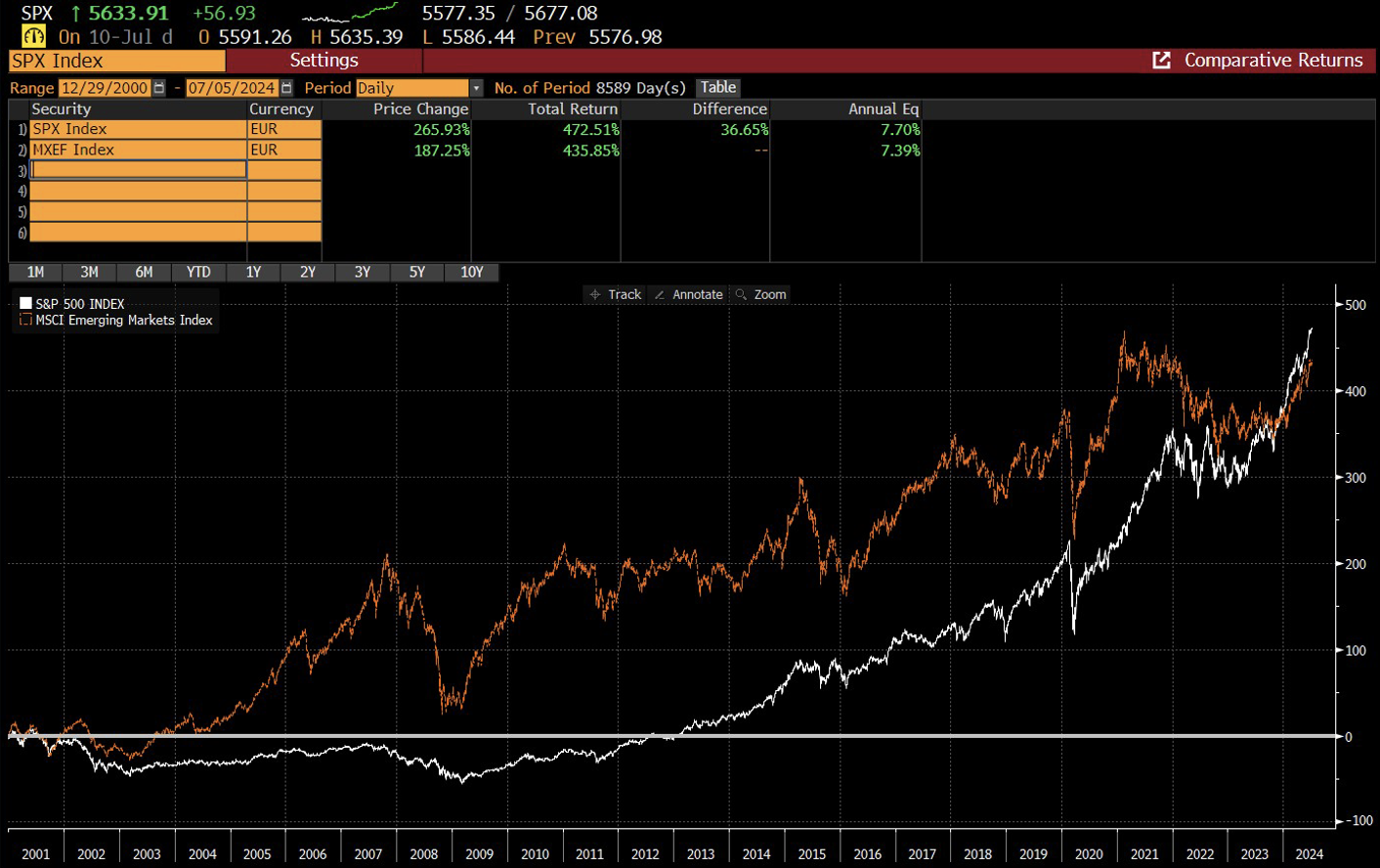The height and width of the screenshot is (868, 1380).
Task: Click the Currency column header
Action: pos(281,108)
